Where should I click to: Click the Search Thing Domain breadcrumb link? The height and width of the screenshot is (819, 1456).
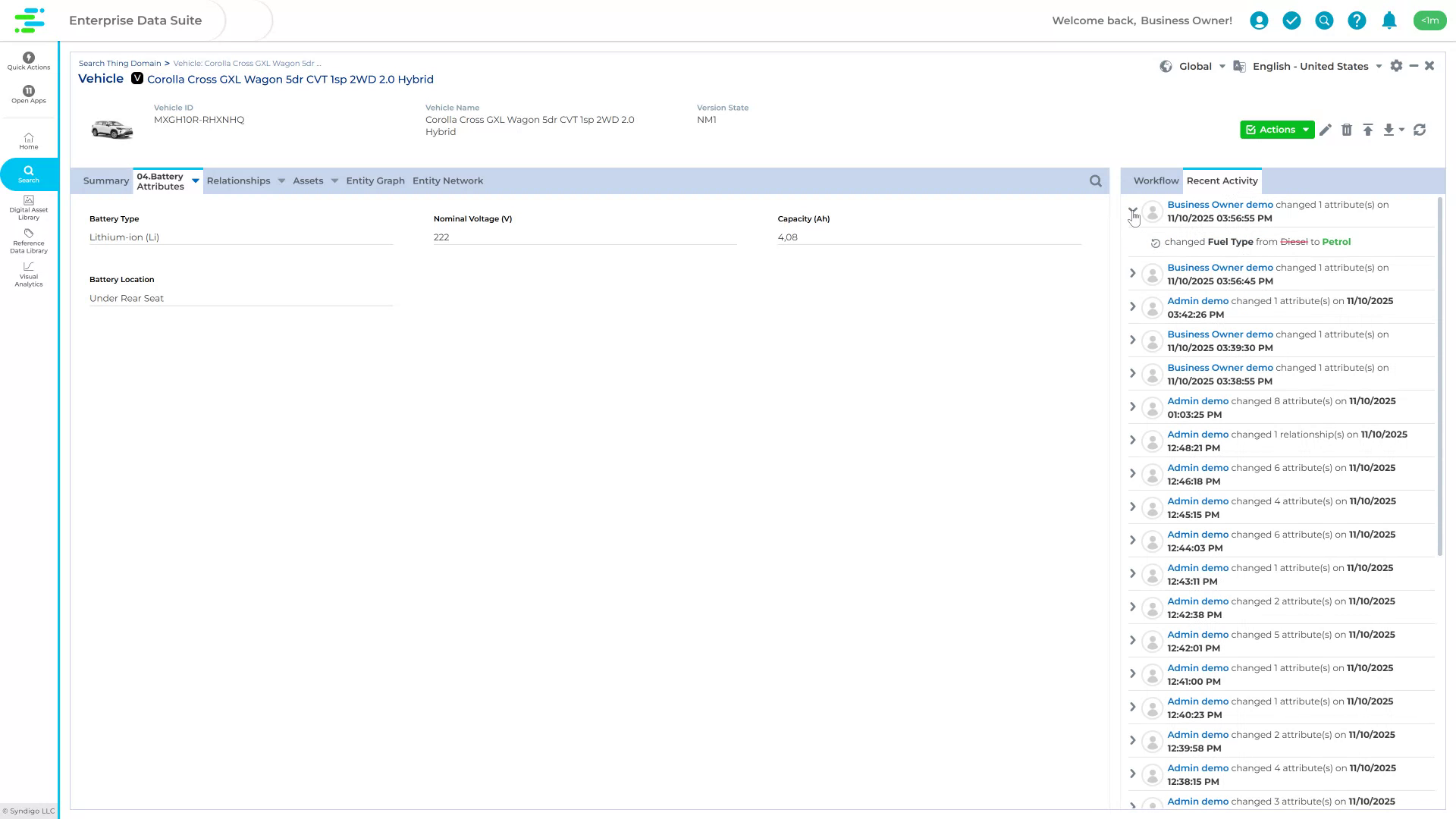(x=120, y=63)
